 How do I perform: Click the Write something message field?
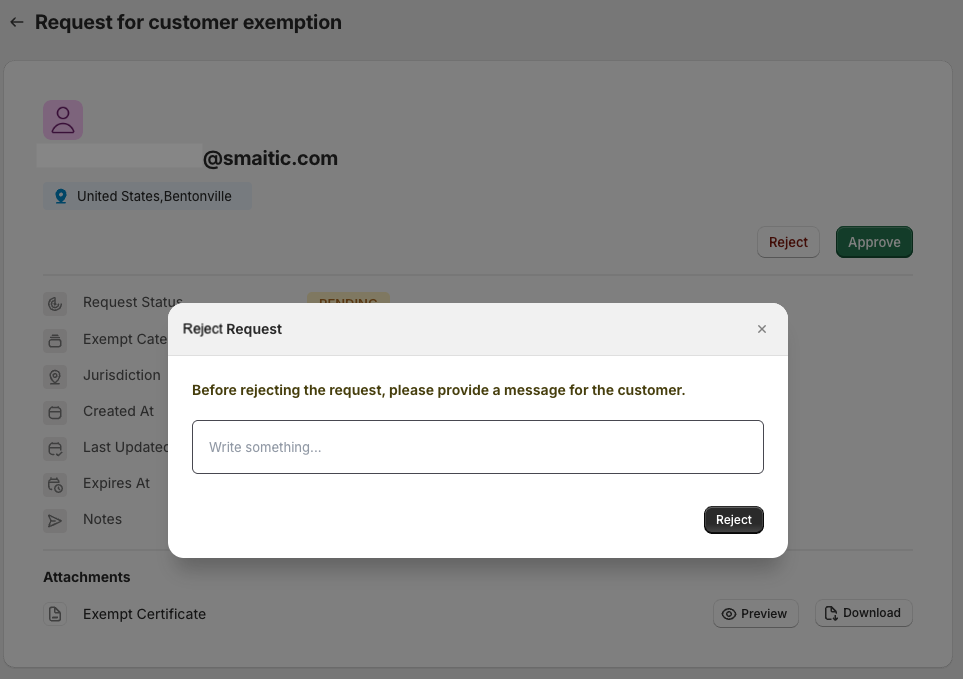[x=478, y=447]
